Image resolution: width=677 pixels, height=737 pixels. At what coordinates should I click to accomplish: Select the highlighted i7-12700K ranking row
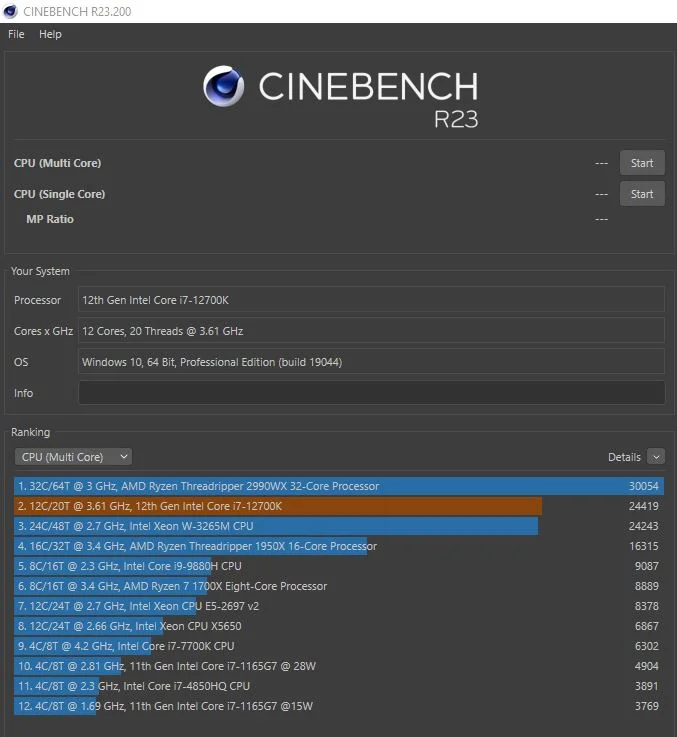[338, 506]
